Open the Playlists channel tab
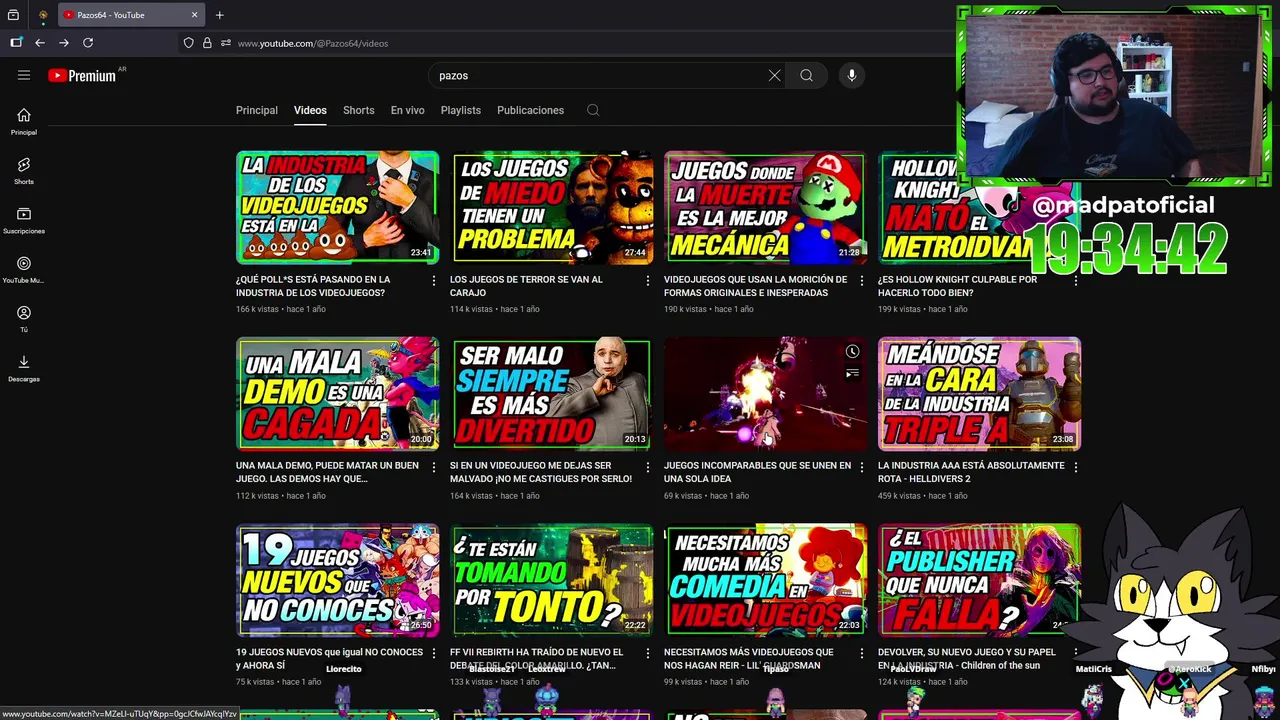Viewport: 1280px width, 720px height. [461, 110]
